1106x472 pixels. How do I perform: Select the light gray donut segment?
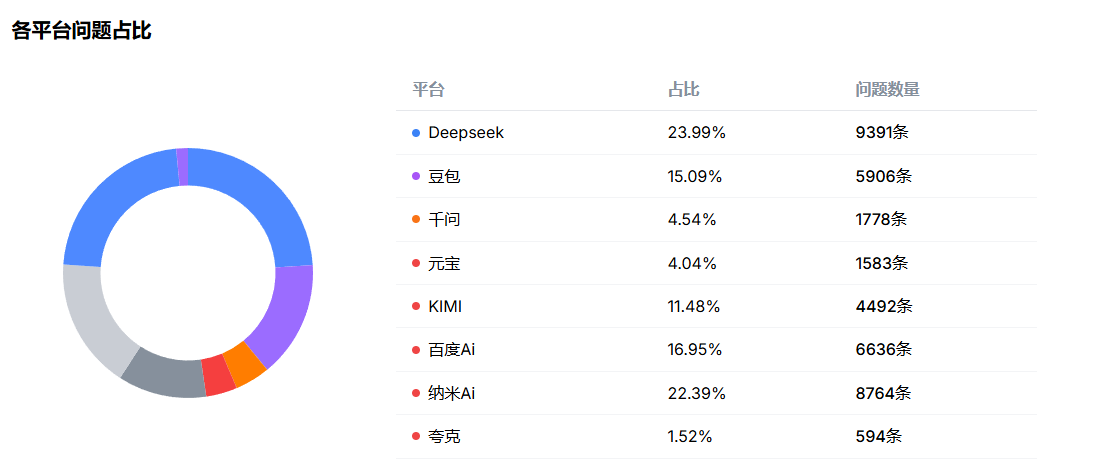tap(91, 317)
